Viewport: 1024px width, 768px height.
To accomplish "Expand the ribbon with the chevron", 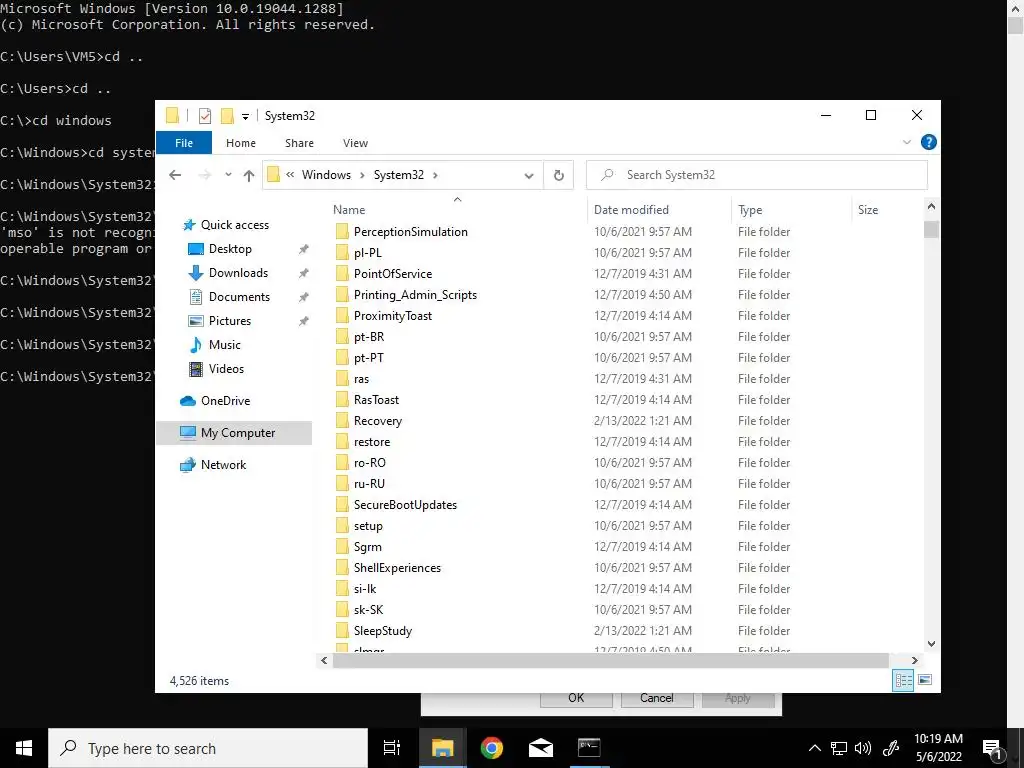I will tap(906, 142).
